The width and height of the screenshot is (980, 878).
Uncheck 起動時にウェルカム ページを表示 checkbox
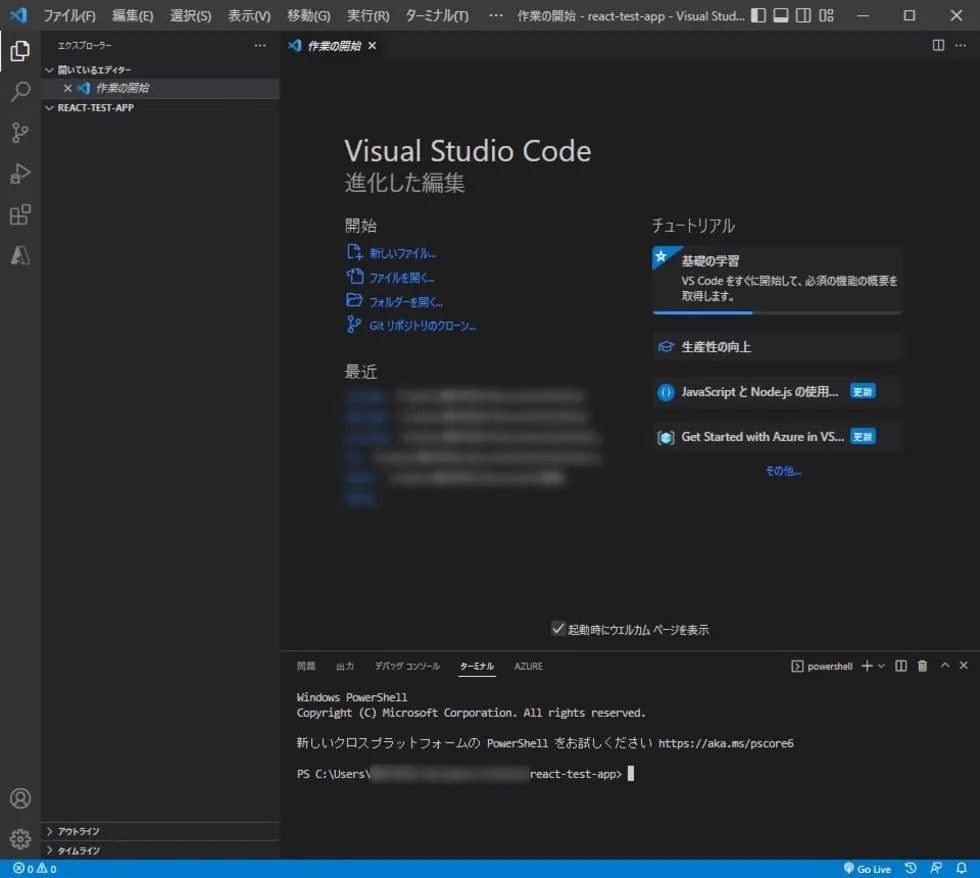558,629
